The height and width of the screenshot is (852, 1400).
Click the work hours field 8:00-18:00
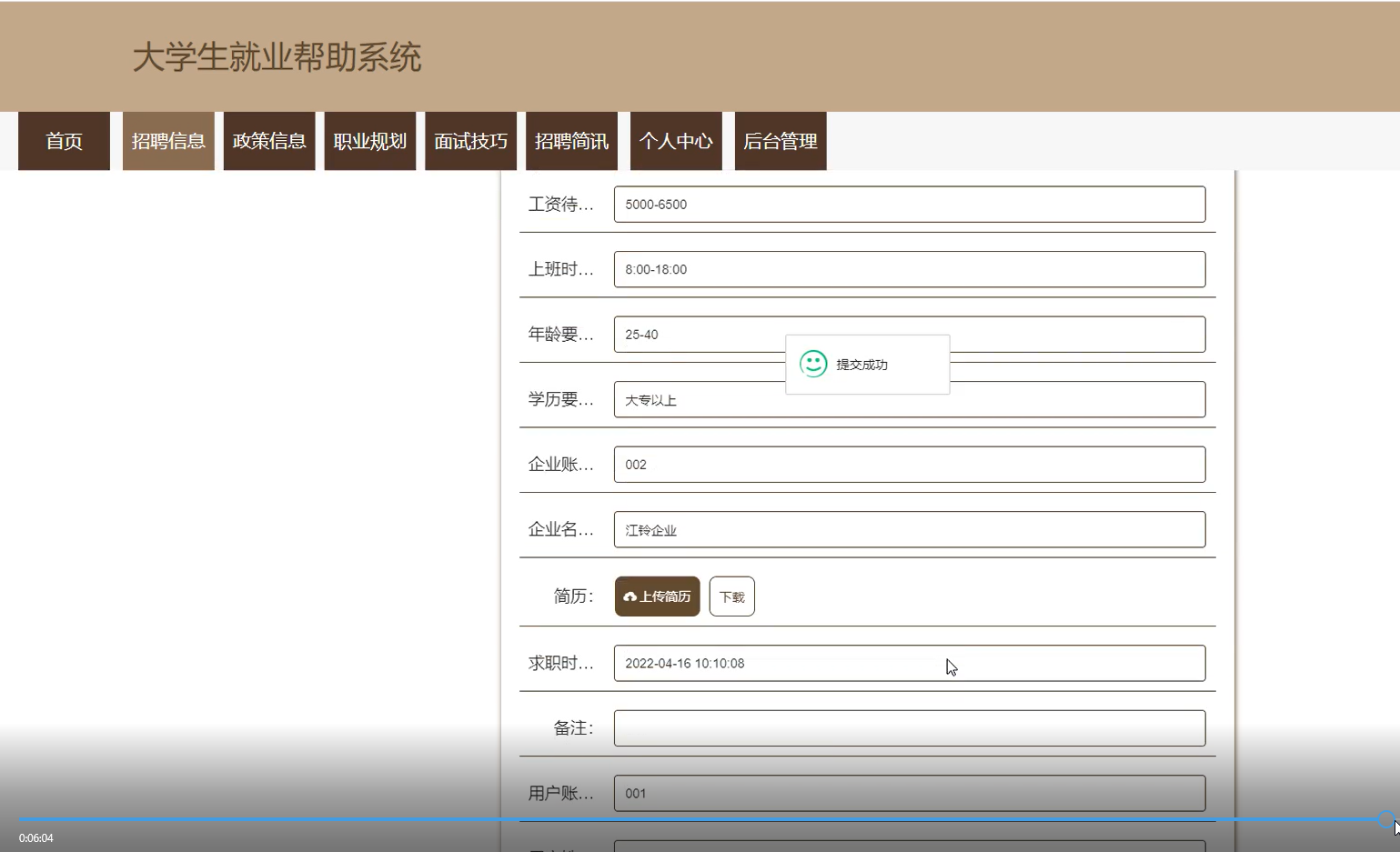[909, 269]
